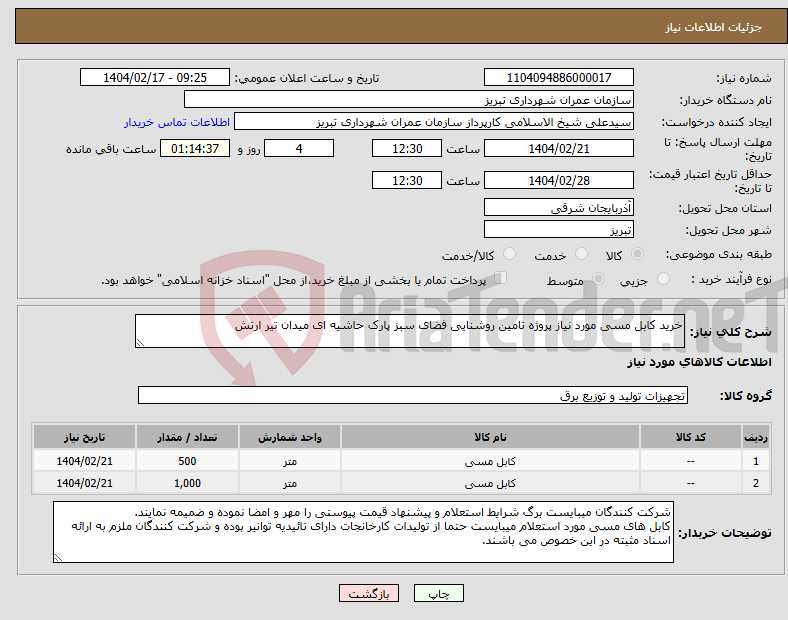Image resolution: width=788 pixels, height=620 pixels.
Task: Click the delivery city field تبریز
Action: tap(558, 230)
